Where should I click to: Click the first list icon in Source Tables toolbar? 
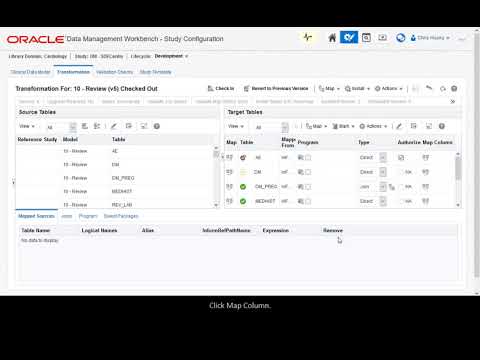(85, 126)
